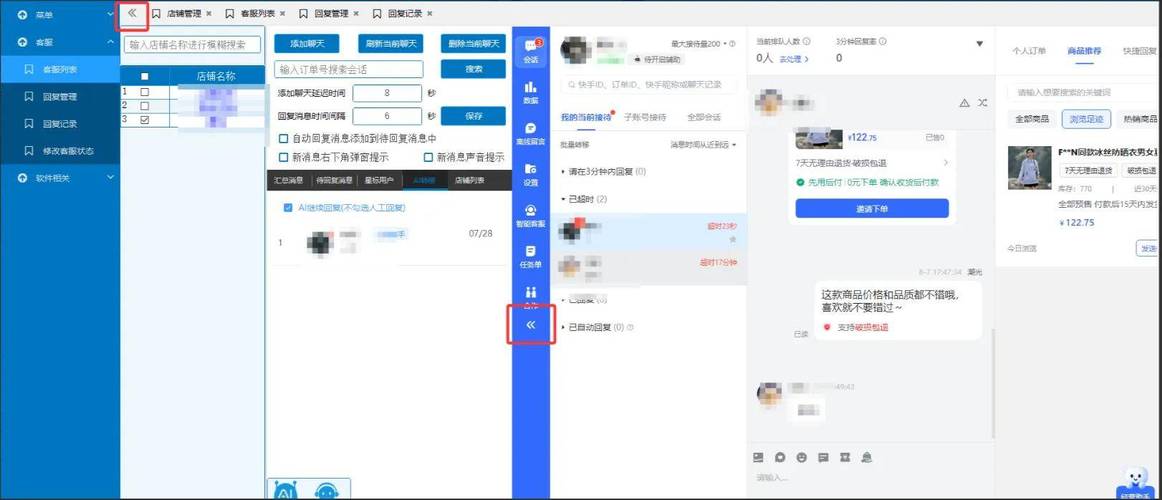This screenshot has width=1162, height=500.
Task: Expand the 请在3分钟内回复 group
Action: click(563, 172)
